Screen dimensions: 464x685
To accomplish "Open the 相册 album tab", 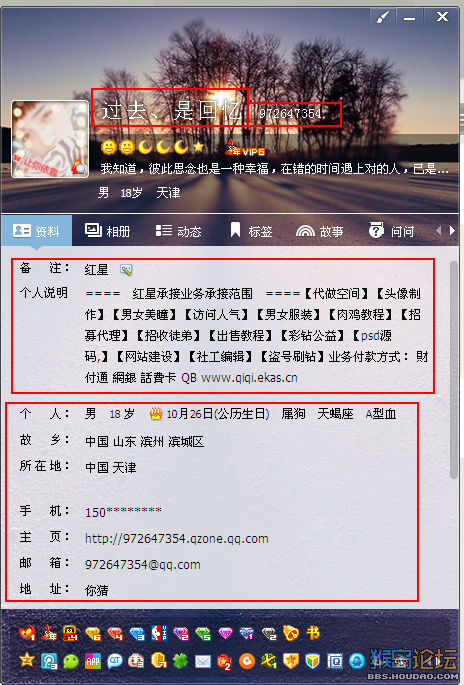I will [107, 231].
